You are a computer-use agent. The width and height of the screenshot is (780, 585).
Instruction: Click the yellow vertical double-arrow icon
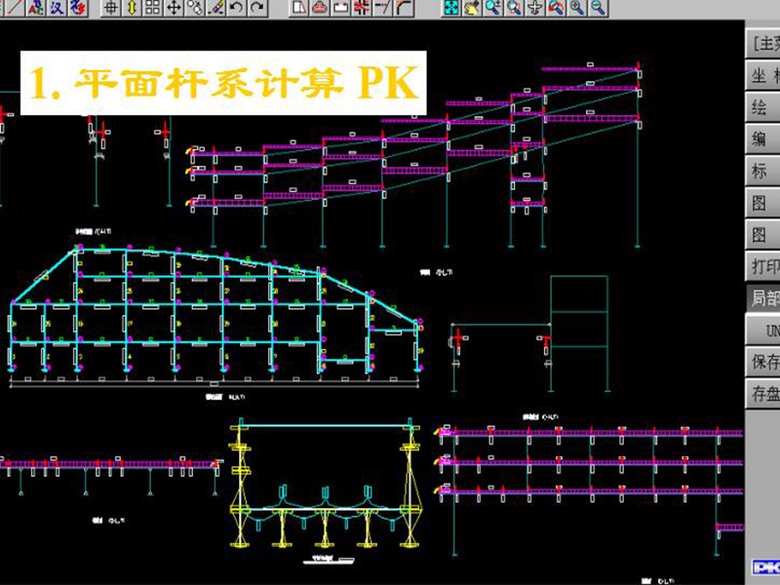click(x=131, y=8)
